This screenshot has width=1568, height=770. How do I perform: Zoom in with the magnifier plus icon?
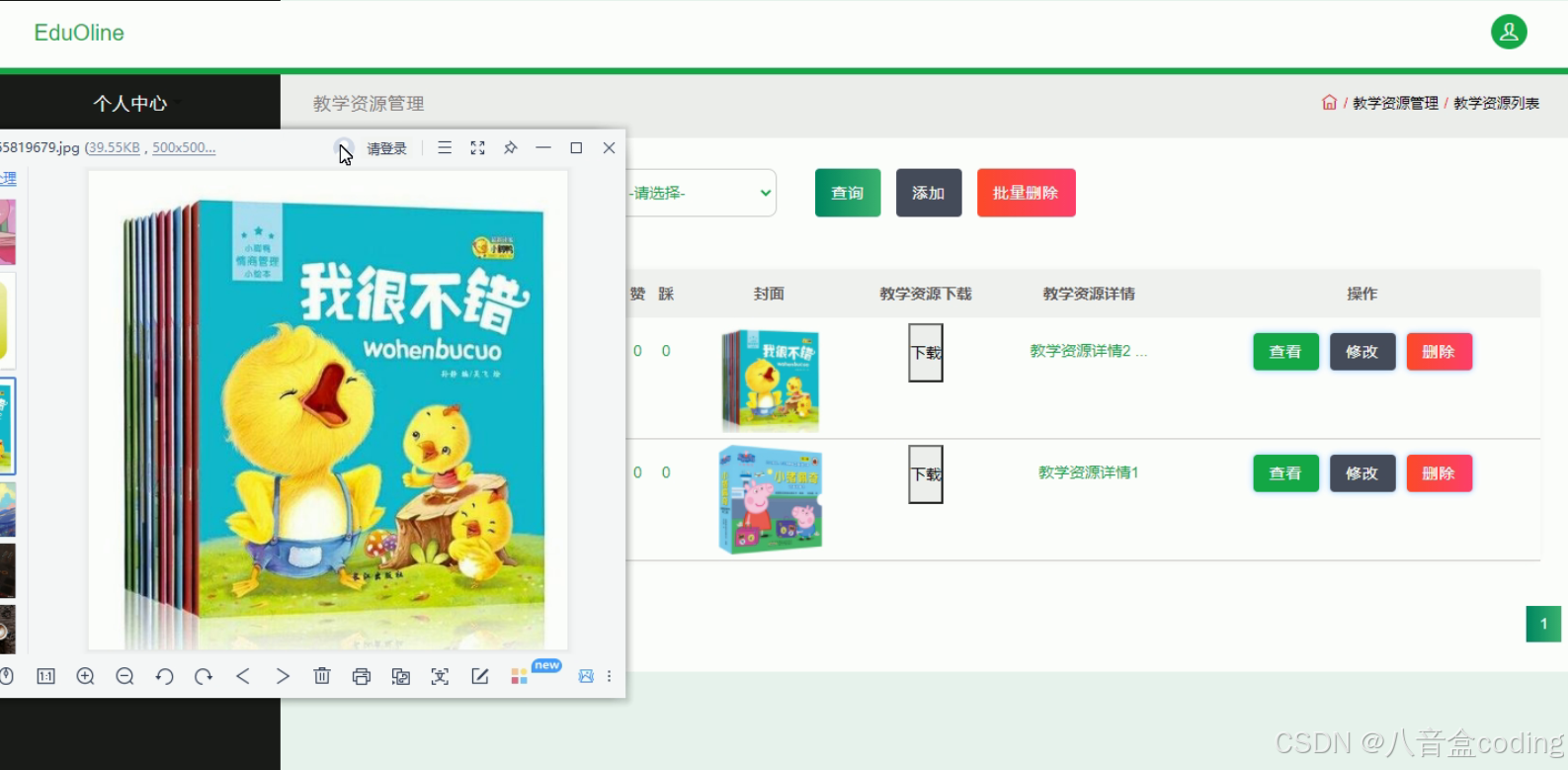[x=86, y=676]
